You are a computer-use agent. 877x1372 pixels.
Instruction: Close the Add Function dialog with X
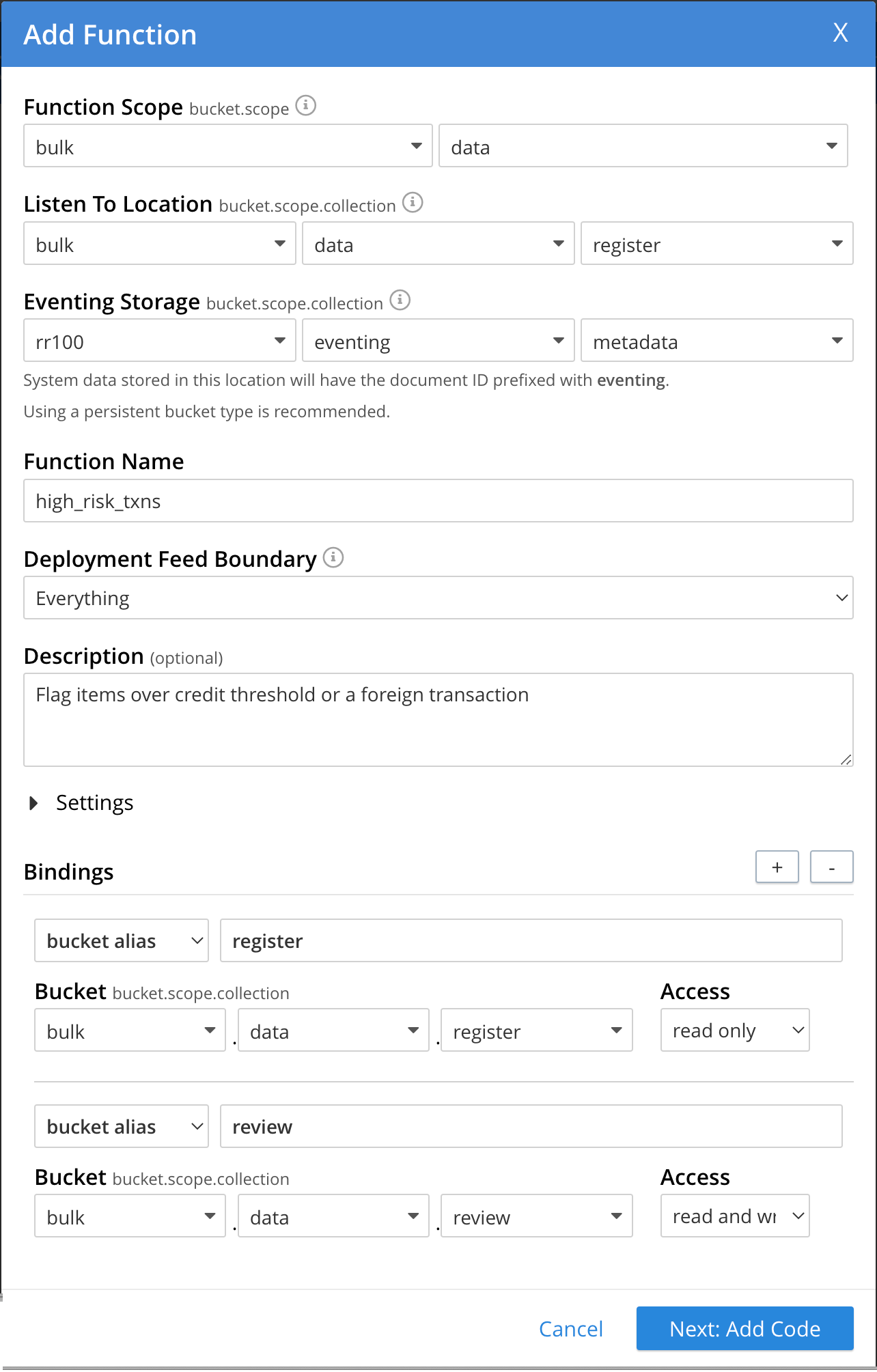click(x=840, y=33)
